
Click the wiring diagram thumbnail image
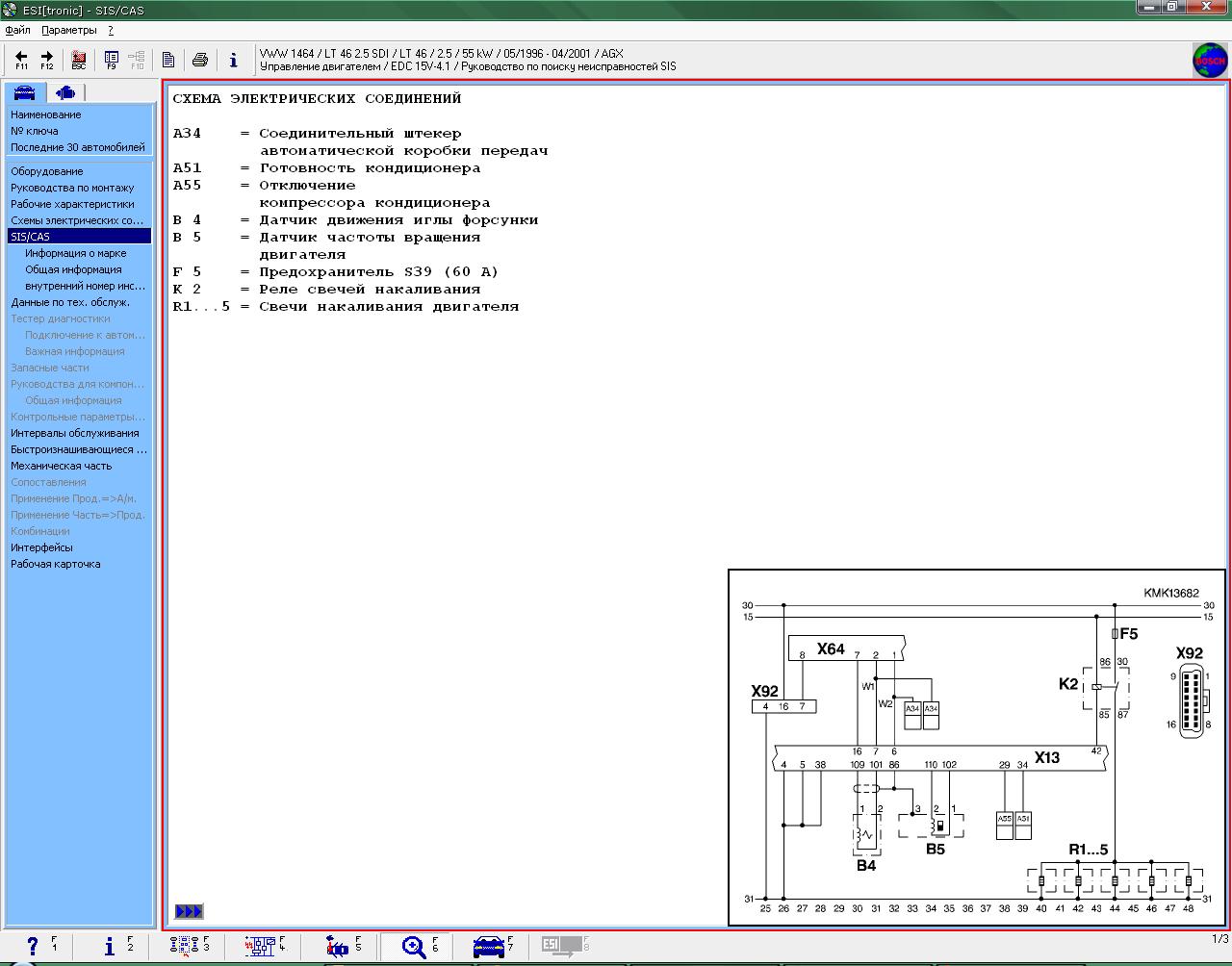point(977,748)
